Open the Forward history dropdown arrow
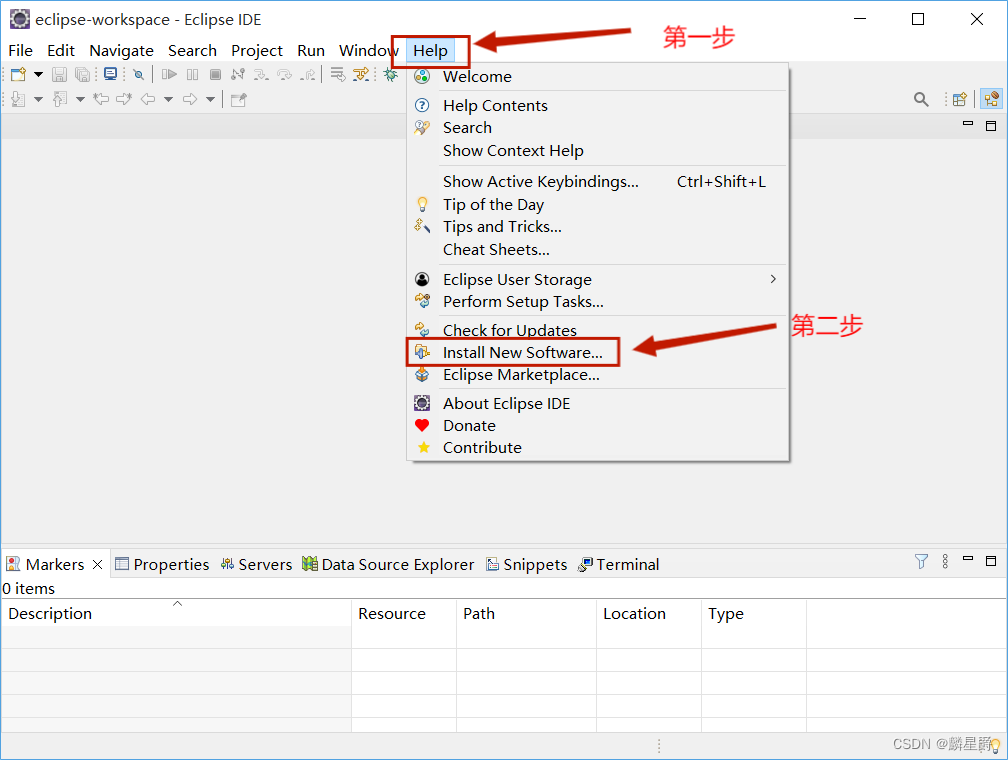1008x760 pixels. coord(210,99)
